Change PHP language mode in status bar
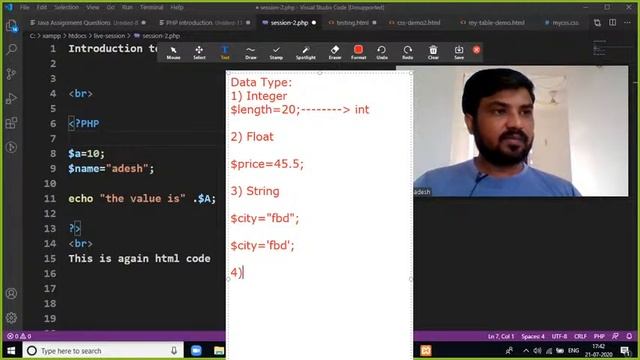 (599, 336)
